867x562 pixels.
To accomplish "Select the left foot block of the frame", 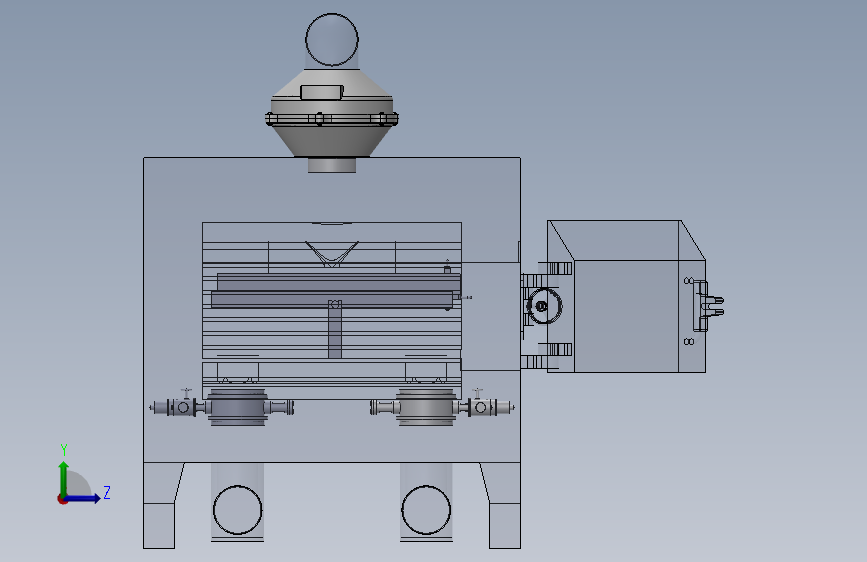I will coord(159,525).
